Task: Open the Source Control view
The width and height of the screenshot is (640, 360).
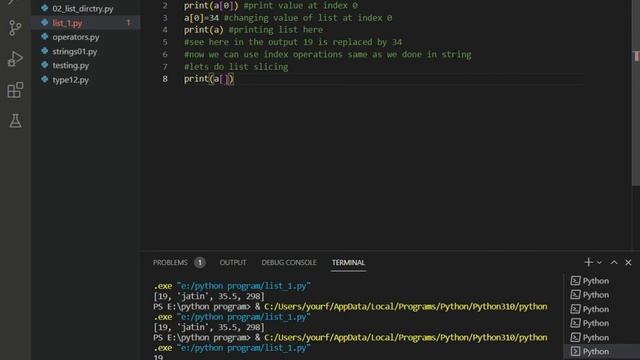Action: [15, 28]
